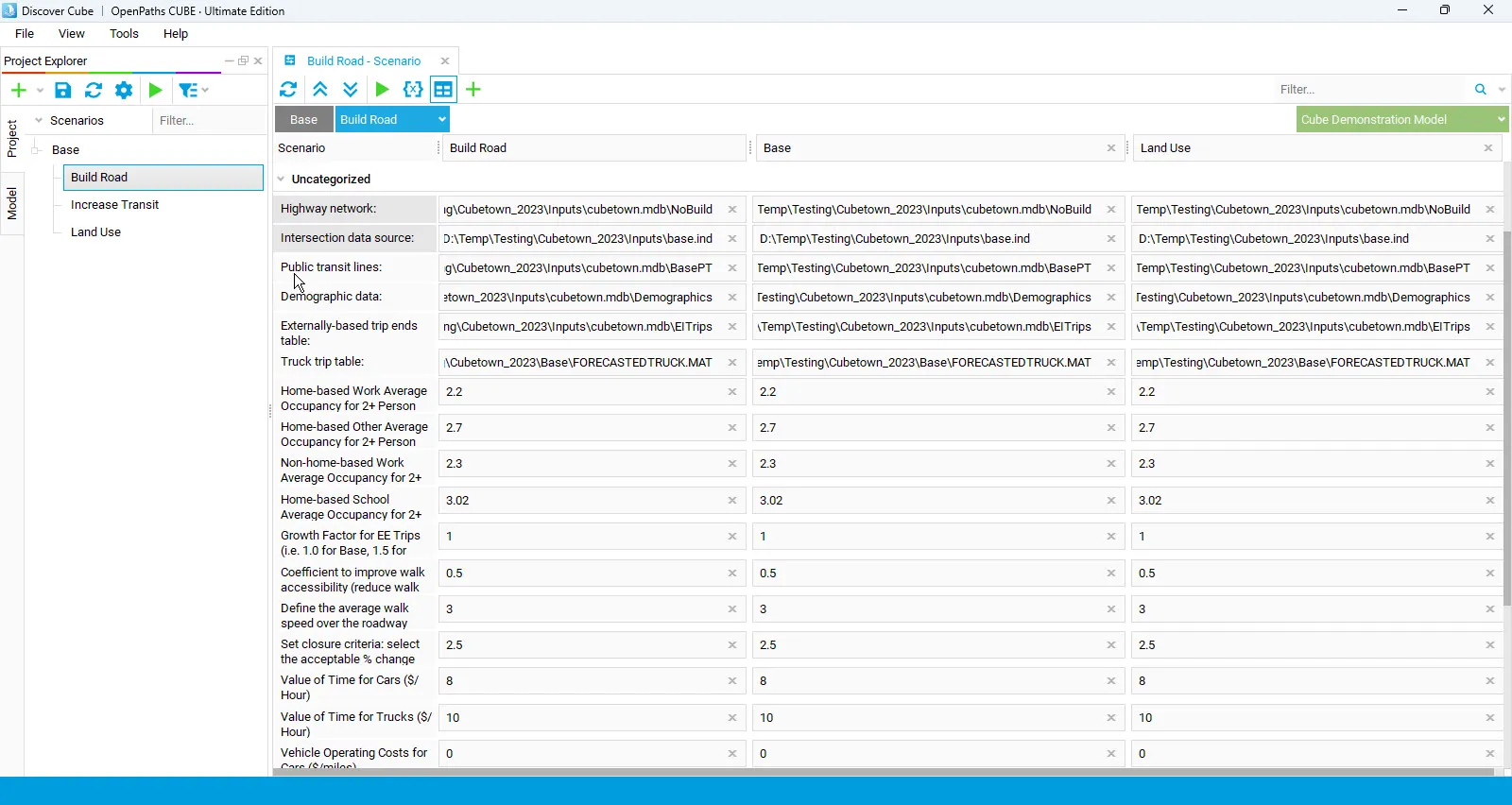
Task: Click the green Add scenario plus icon in Project Explorer
Action: point(18,91)
